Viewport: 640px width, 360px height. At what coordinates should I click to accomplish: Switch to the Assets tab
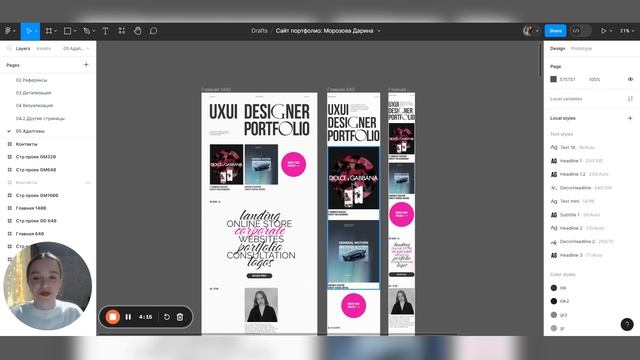pos(44,49)
